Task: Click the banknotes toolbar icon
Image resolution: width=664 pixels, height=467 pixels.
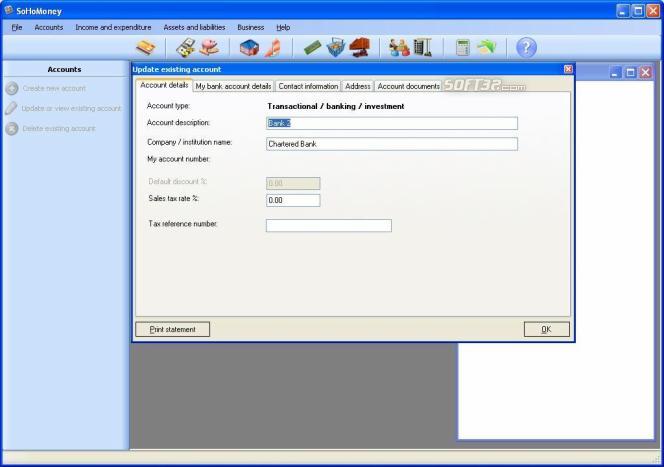Action: pyautogui.click(x=185, y=47)
